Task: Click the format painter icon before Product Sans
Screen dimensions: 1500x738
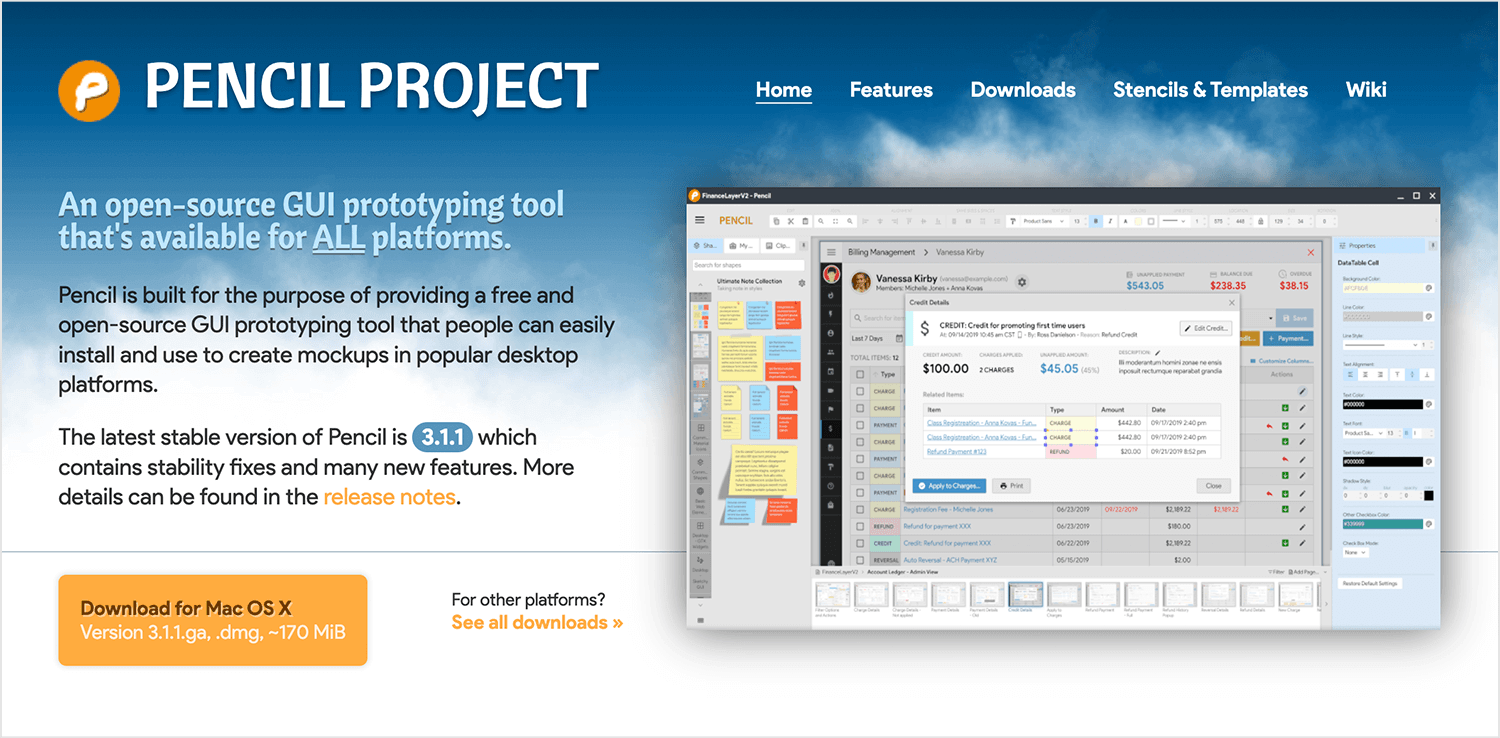Action: pos(1013,221)
